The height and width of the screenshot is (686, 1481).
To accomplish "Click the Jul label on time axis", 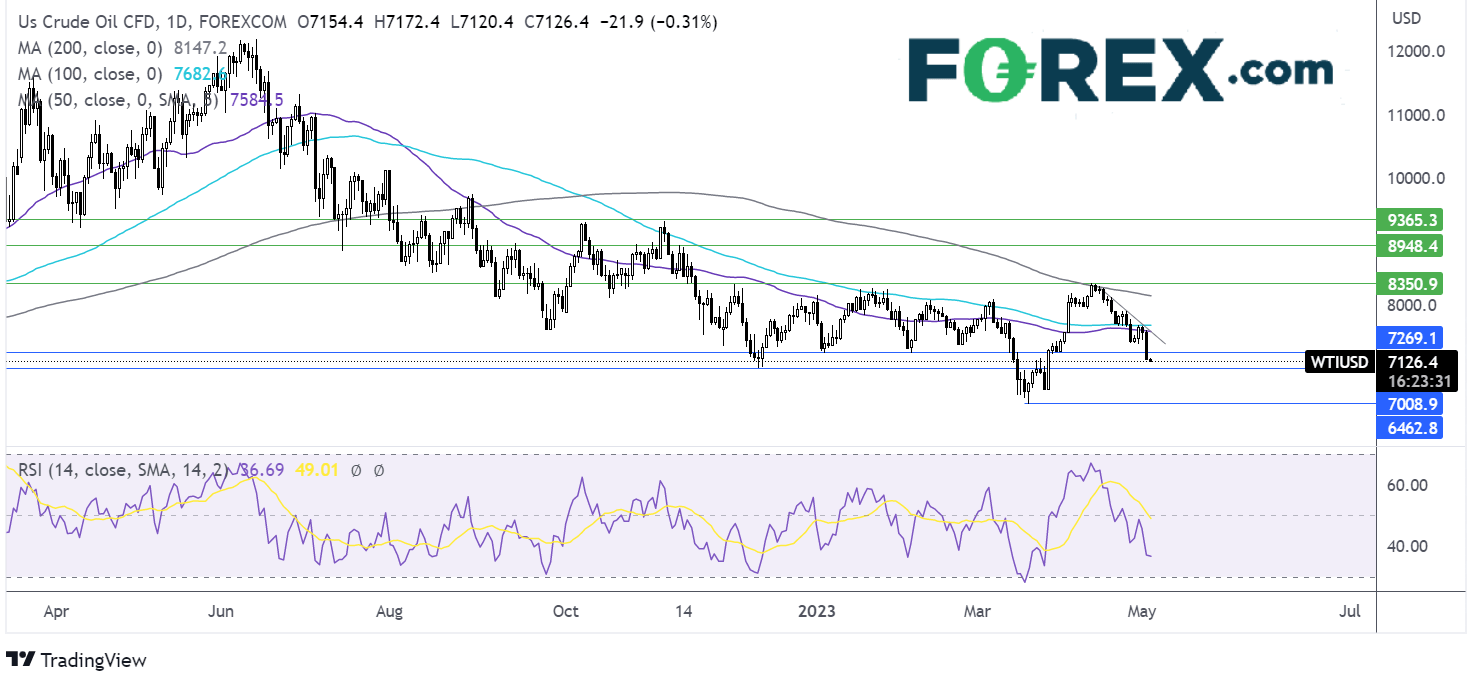I will tap(1350, 610).
